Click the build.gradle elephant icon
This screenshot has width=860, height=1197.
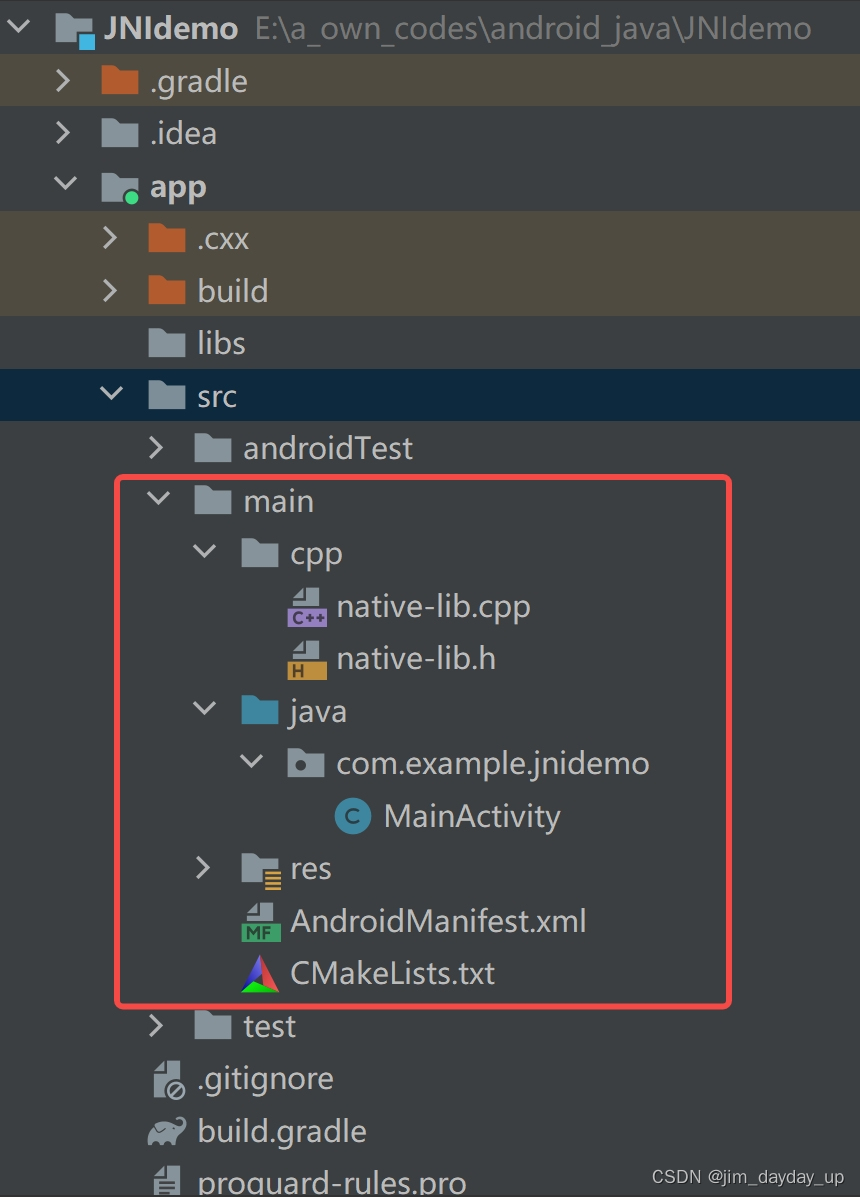tap(166, 1131)
